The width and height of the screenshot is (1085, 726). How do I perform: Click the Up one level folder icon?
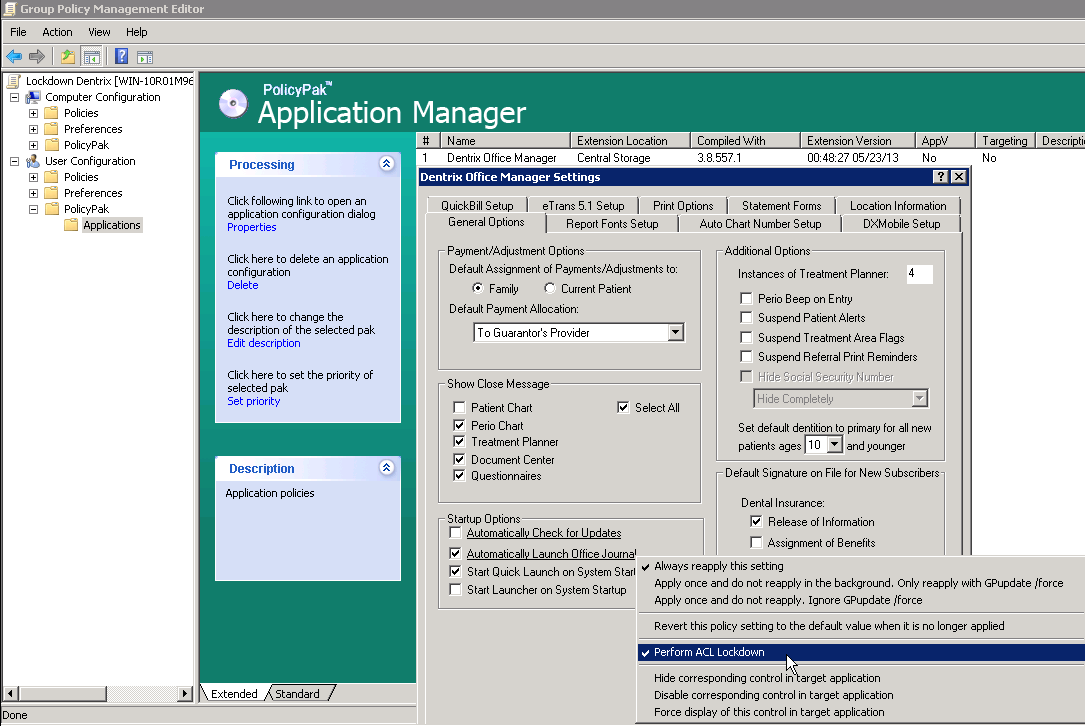click(68, 57)
